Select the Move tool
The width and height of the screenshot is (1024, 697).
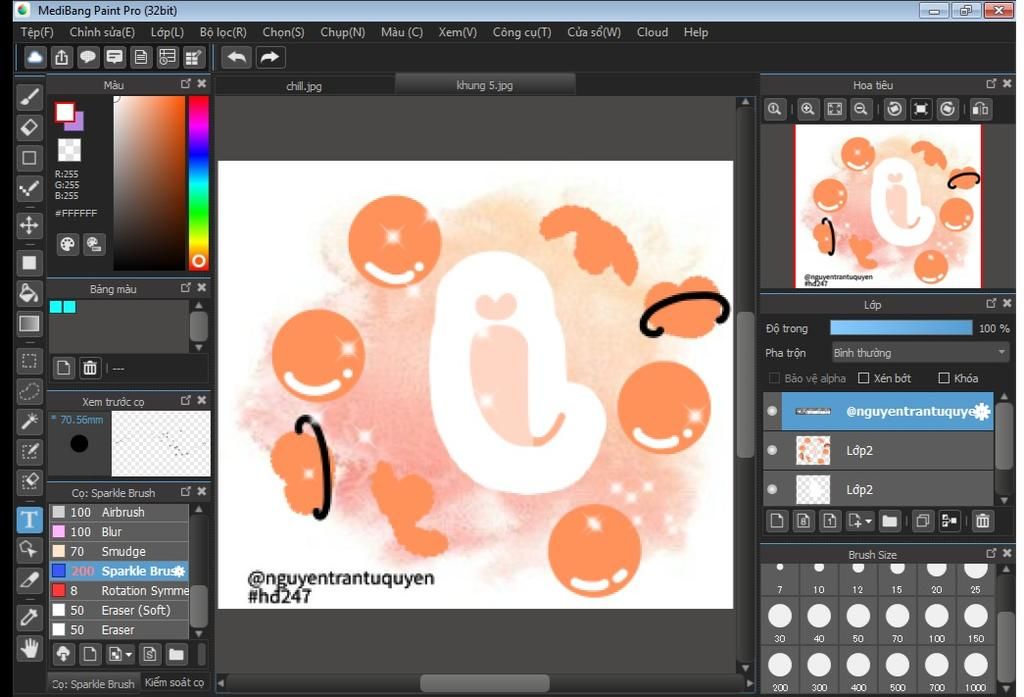tap(29, 225)
